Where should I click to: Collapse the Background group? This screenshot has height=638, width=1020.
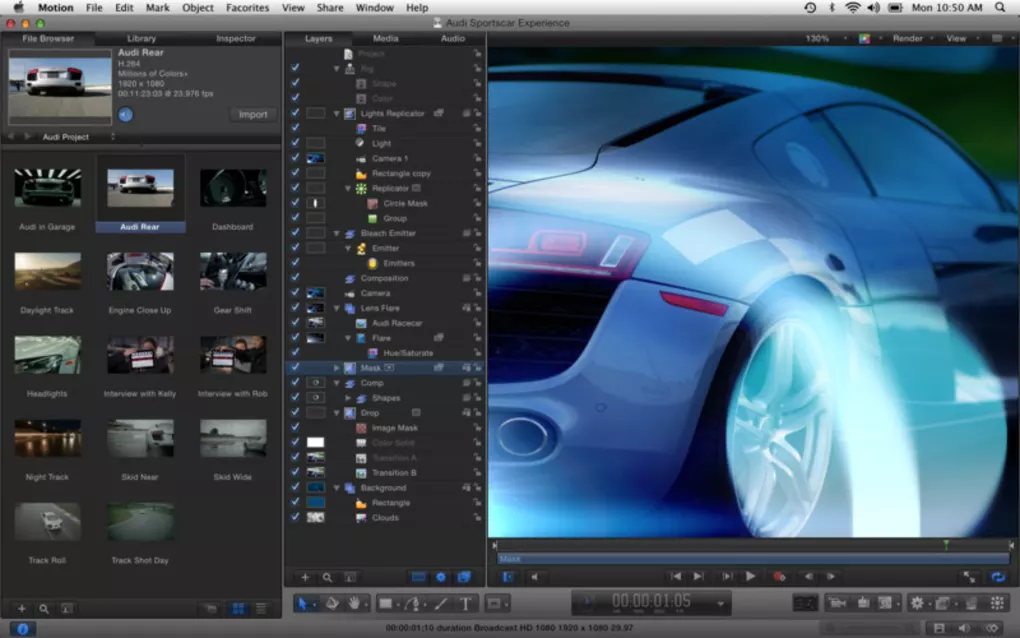(337, 487)
